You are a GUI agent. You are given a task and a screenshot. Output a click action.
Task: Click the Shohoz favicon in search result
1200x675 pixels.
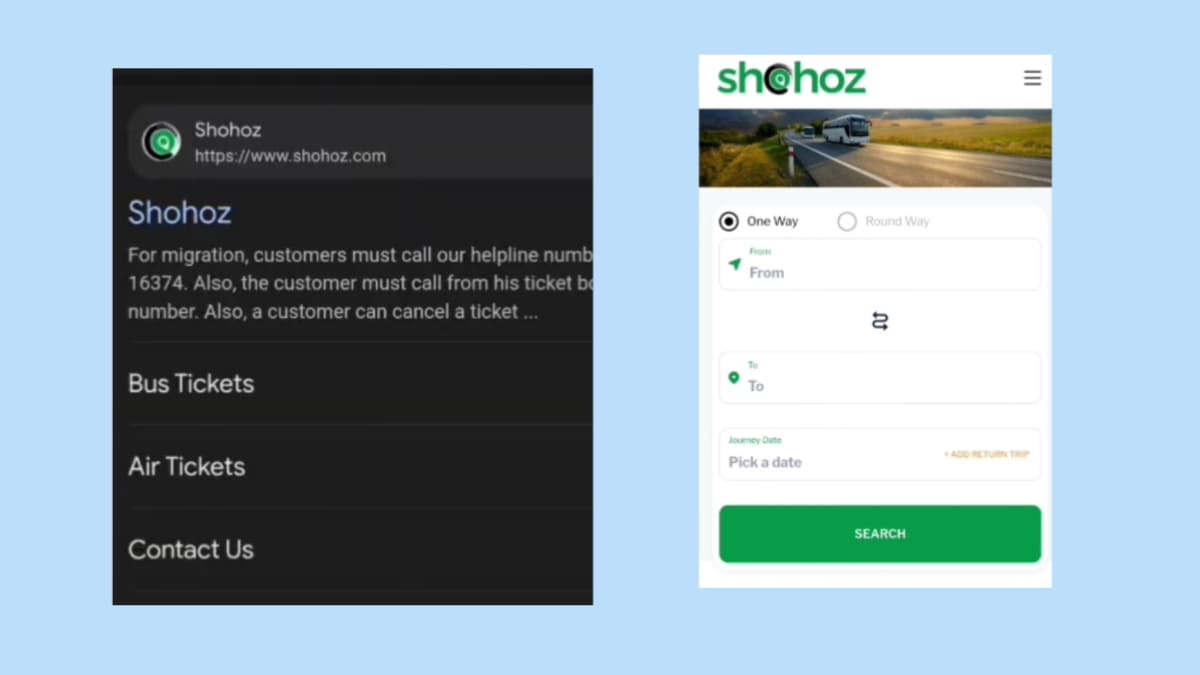click(161, 142)
